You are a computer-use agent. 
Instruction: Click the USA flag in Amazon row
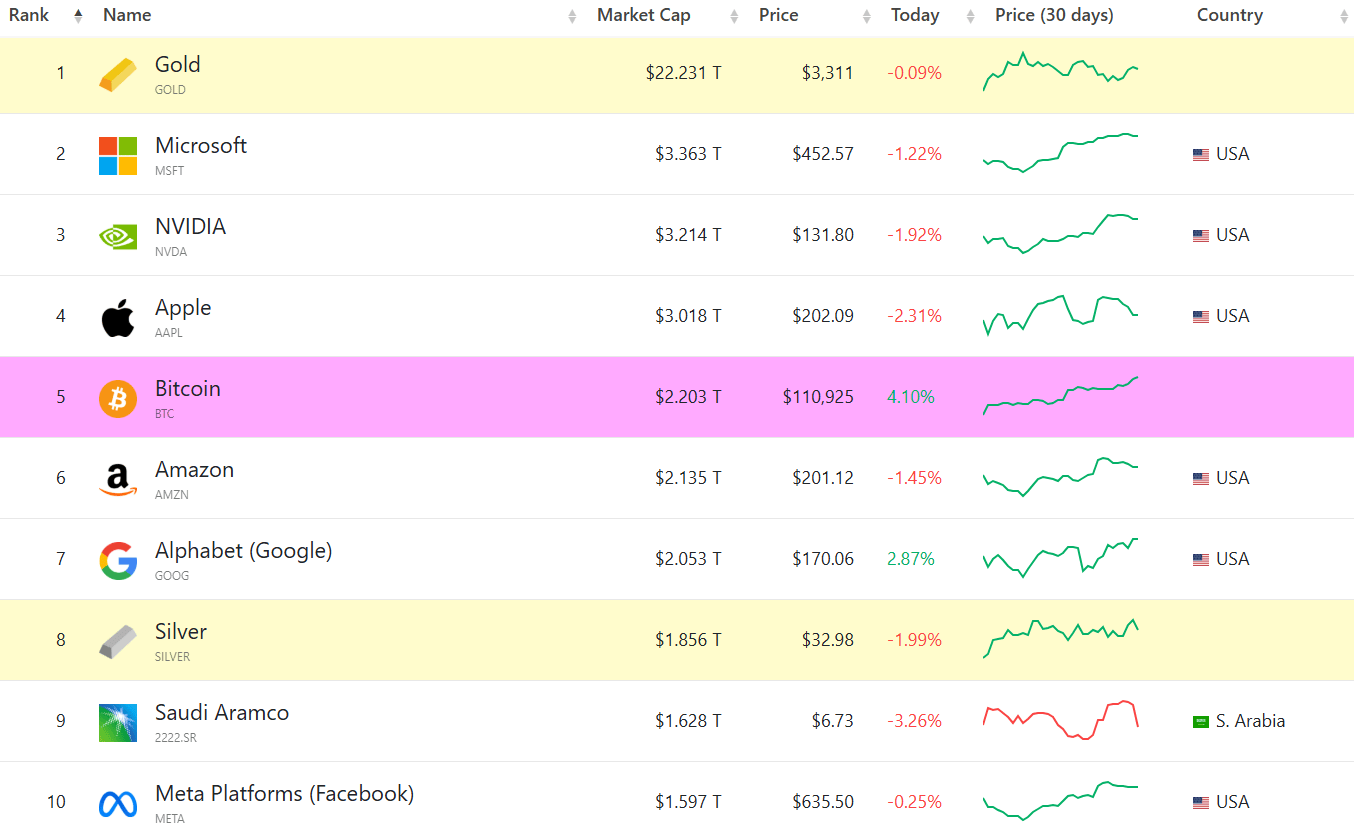coord(1201,479)
